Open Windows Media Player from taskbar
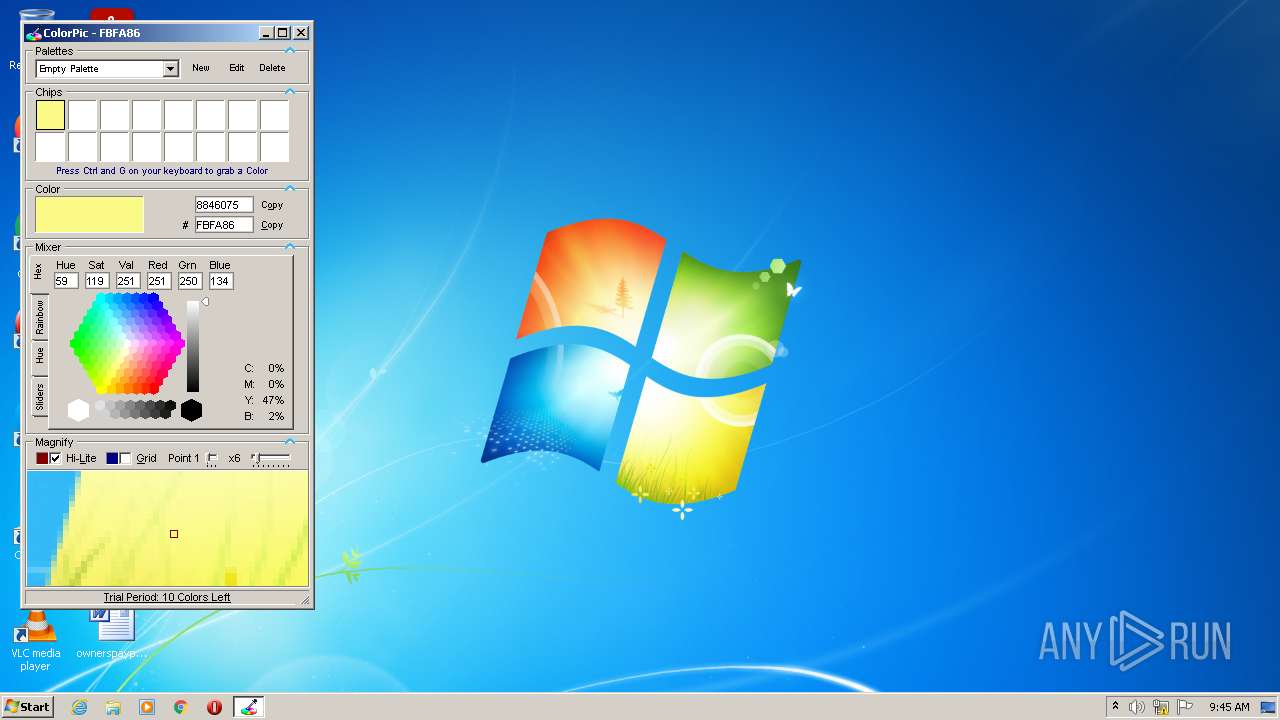This screenshot has width=1280, height=720. click(147, 707)
